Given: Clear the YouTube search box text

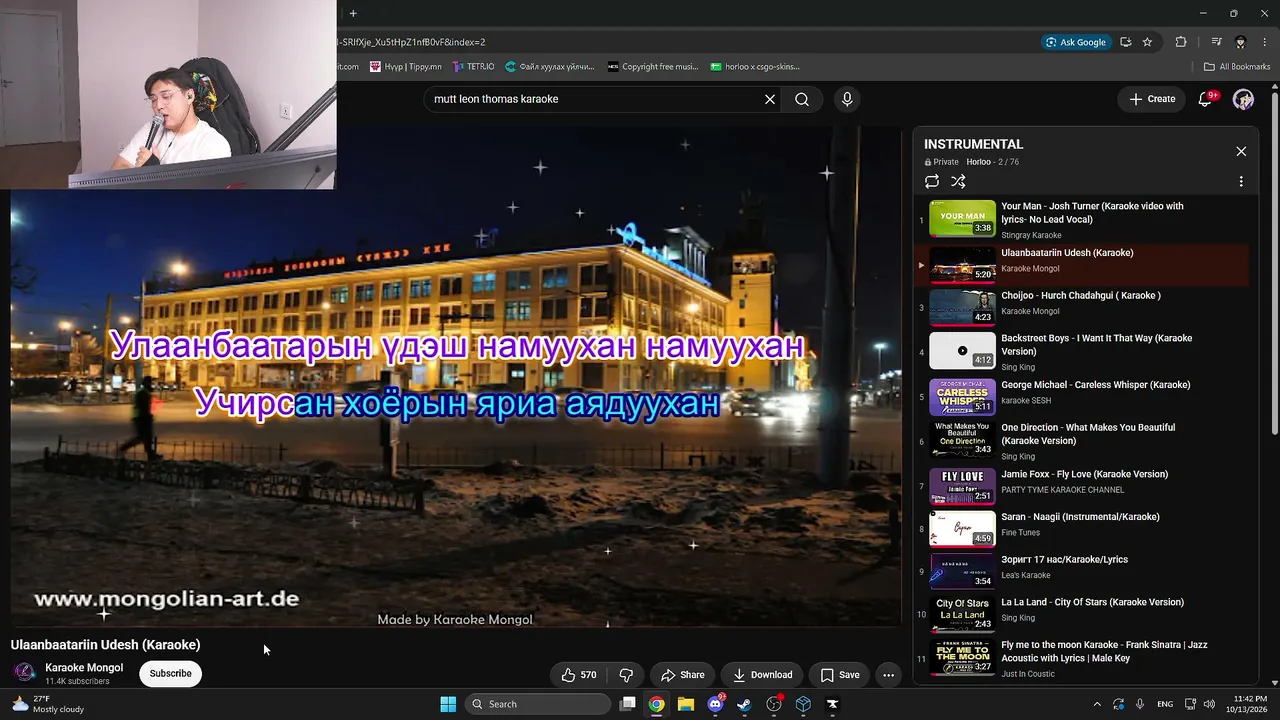Looking at the screenshot, I should 770,99.
